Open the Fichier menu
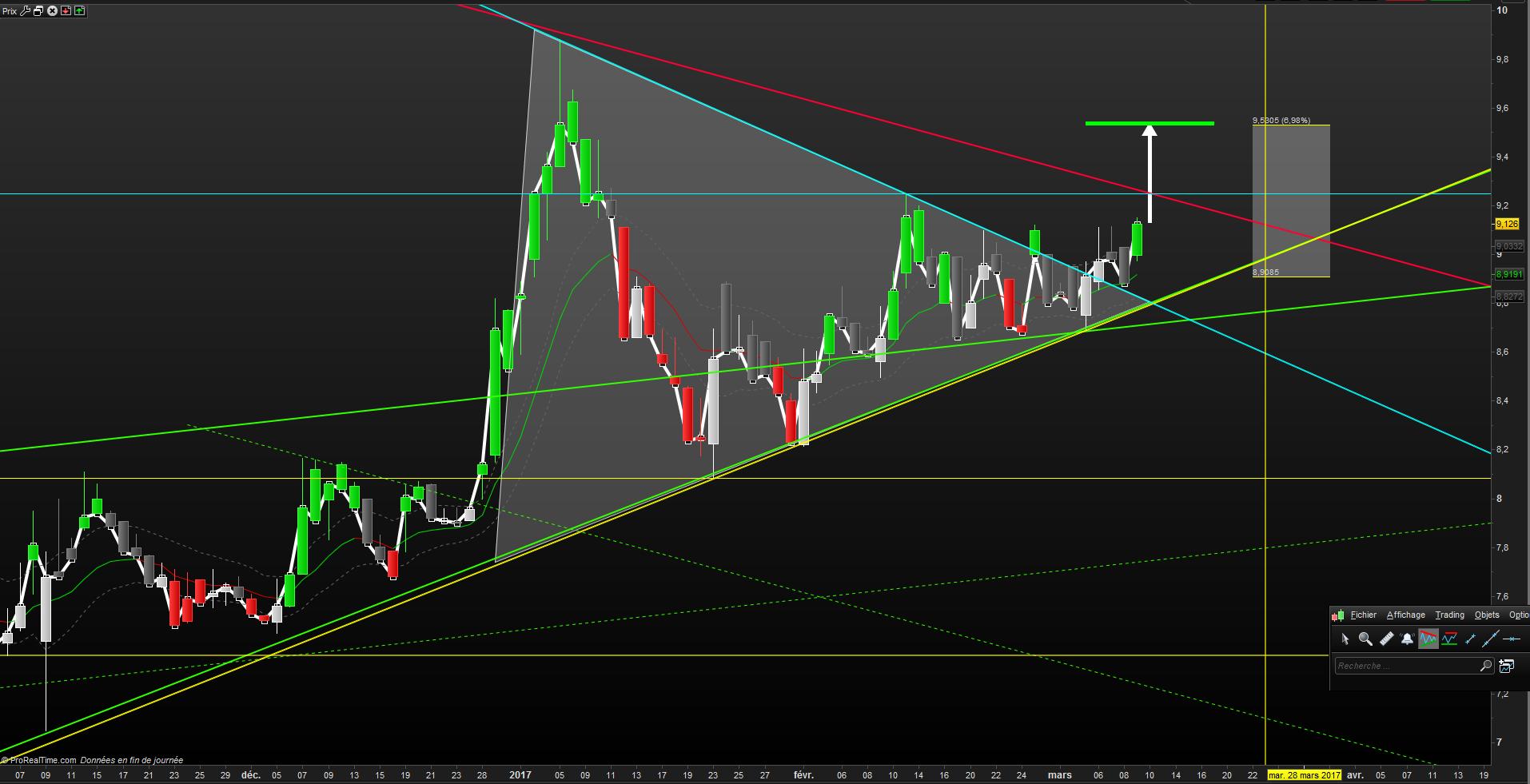 (1364, 615)
